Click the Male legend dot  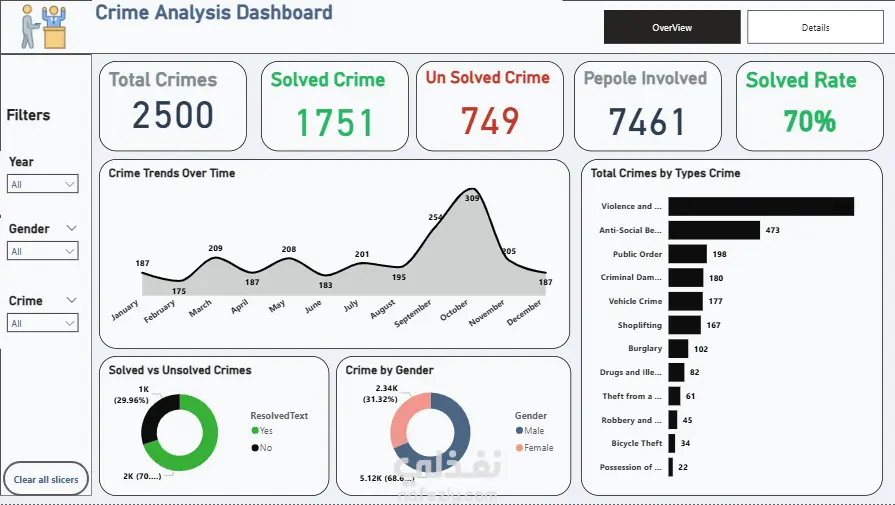[519, 431]
